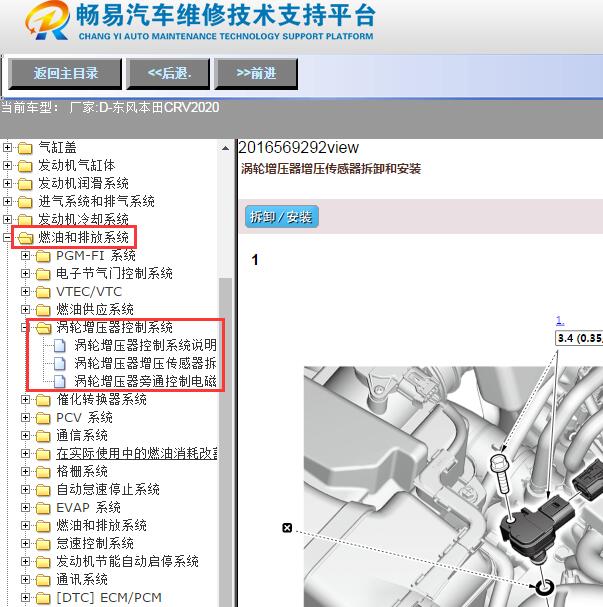Viewport: 603px width, 607px height.
Task: Select the 格栅系统 tree label
Action: click(x=82, y=472)
